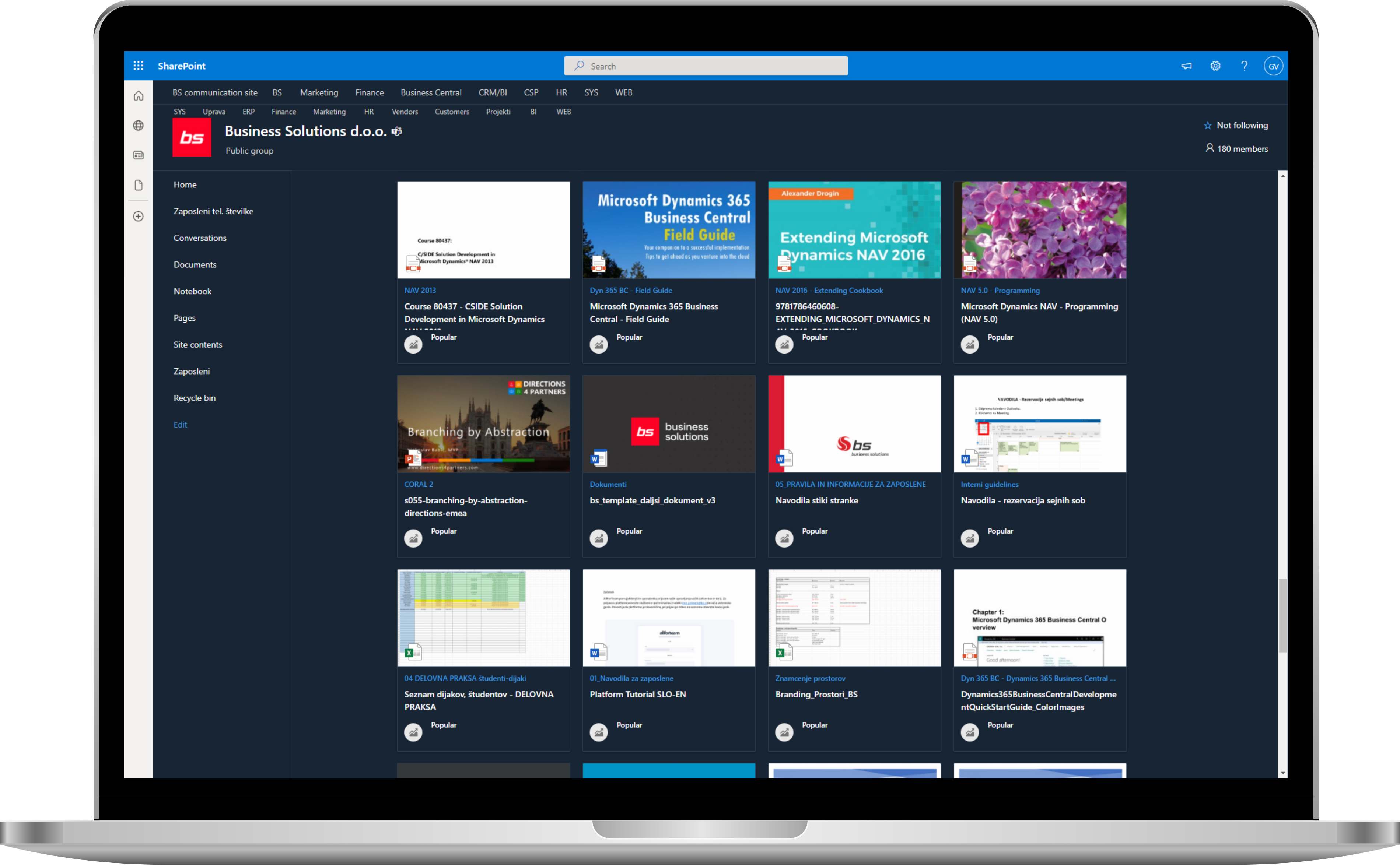Select Uprava in site navigation
Viewport: 1400px width, 865px height.
tap(214, 112)
